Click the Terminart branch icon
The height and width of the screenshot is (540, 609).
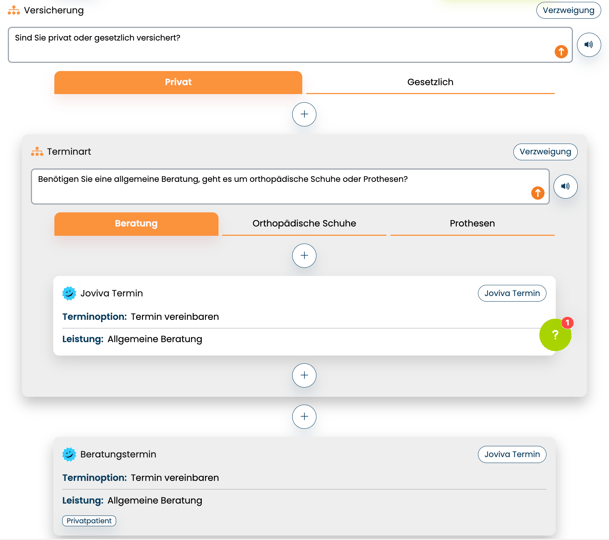tap(37, 152)
